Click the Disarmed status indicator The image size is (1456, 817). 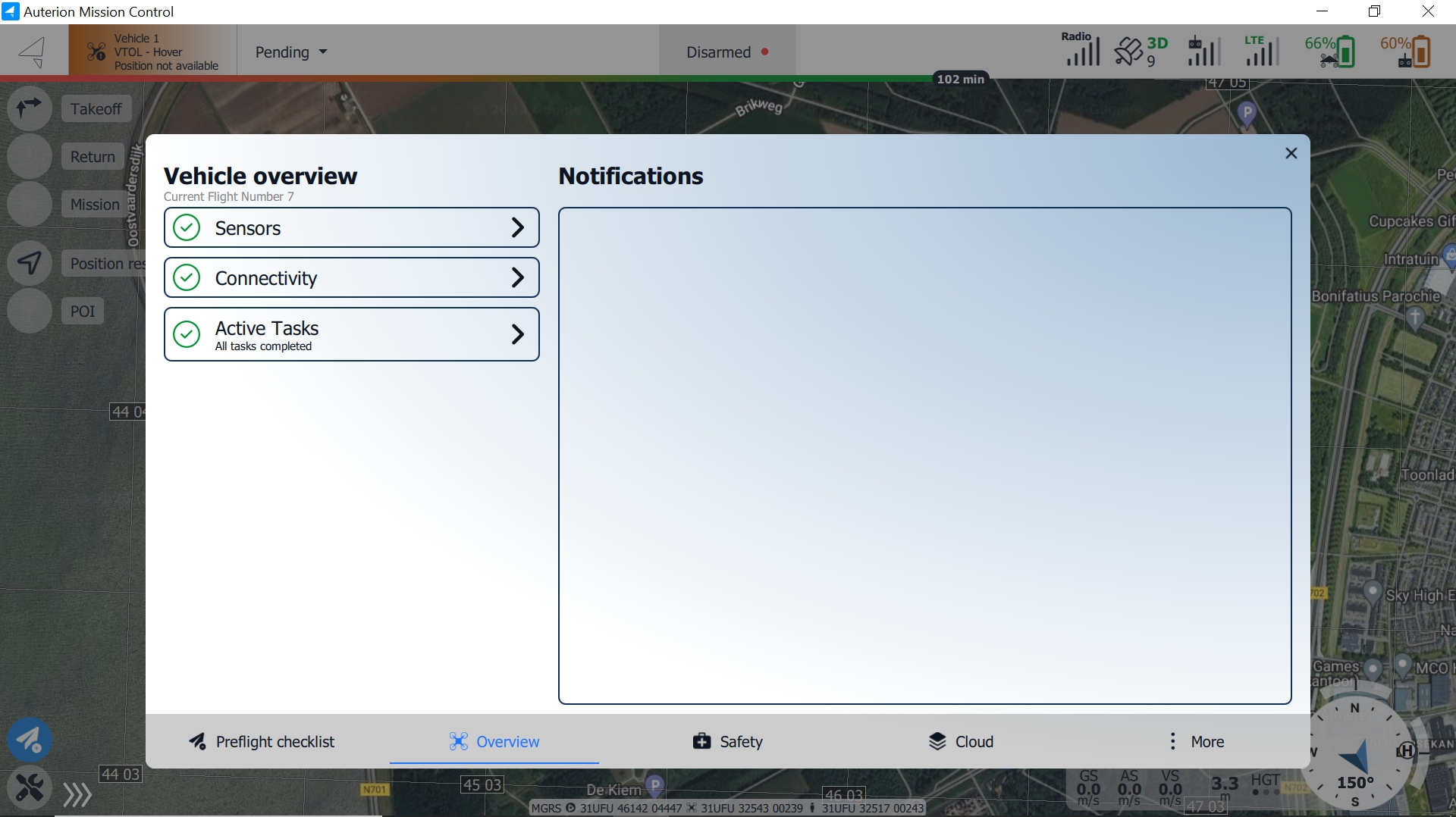coord(726,52)
